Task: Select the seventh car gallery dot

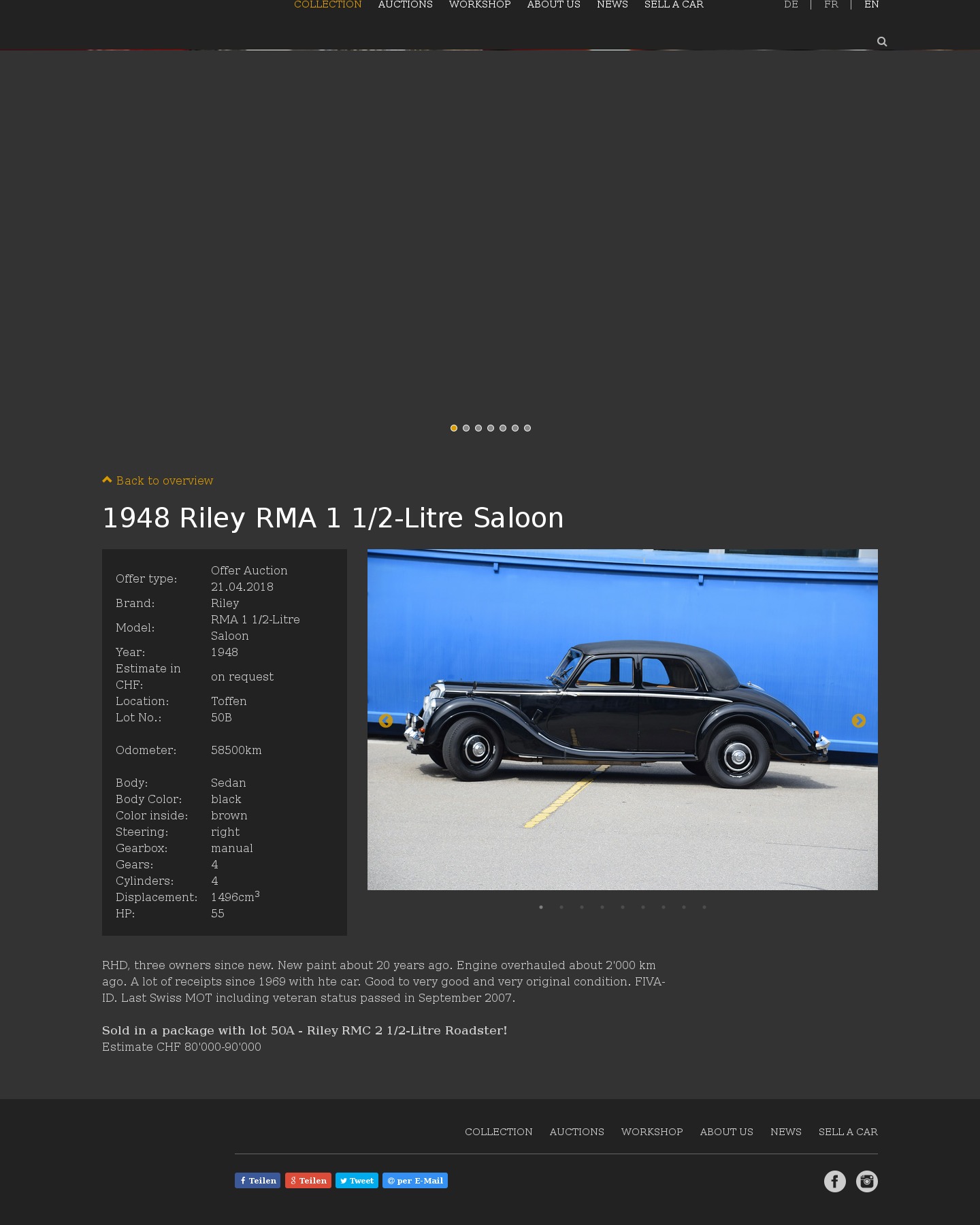Action: pos(664,907)
